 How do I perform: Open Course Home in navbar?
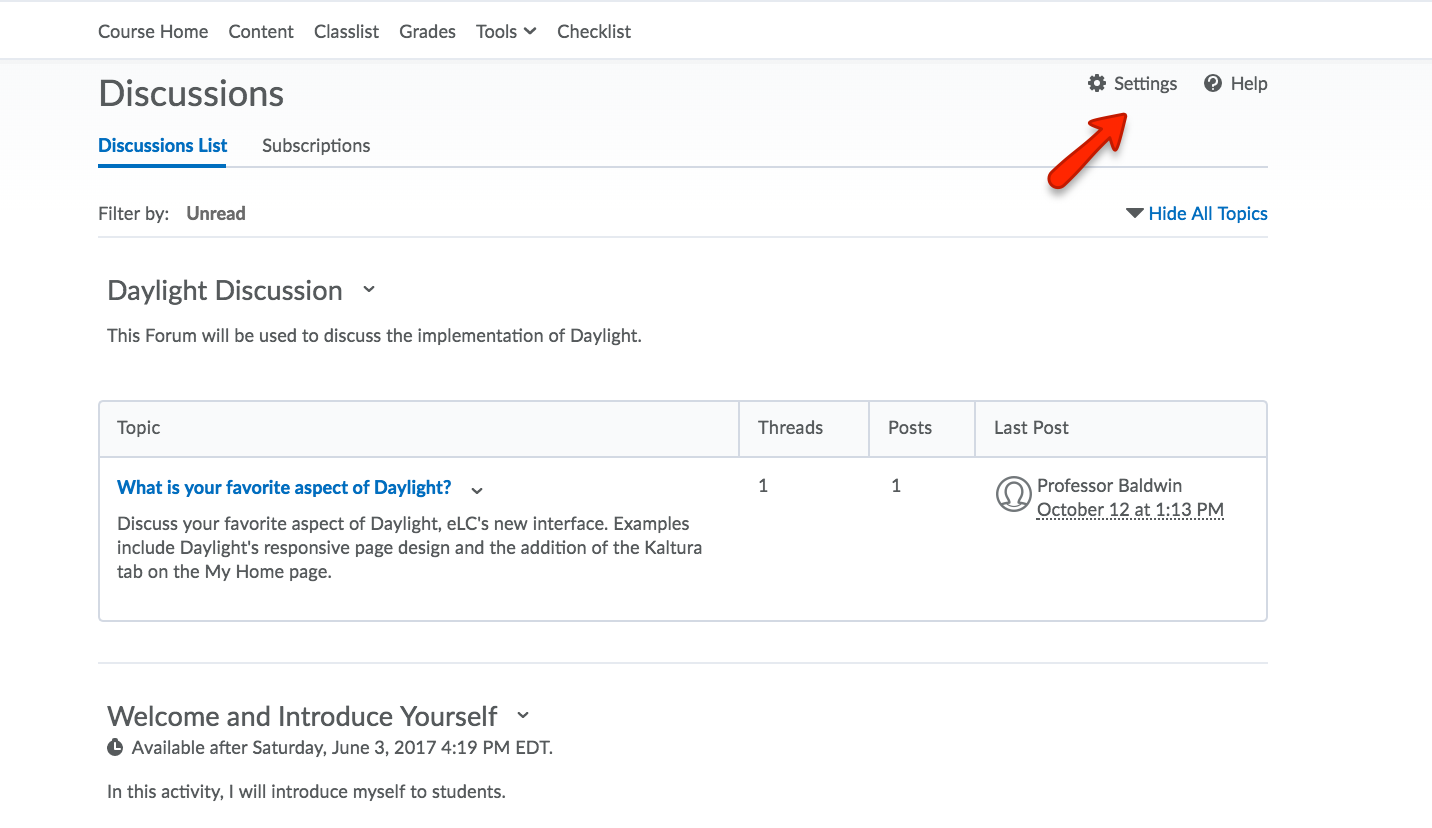(x=153, y=31)
